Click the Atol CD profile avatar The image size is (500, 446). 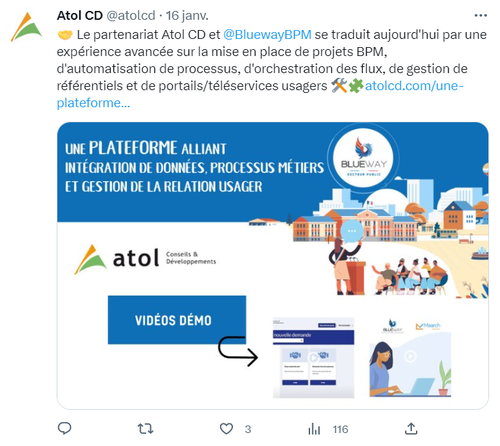pos(26,27)
